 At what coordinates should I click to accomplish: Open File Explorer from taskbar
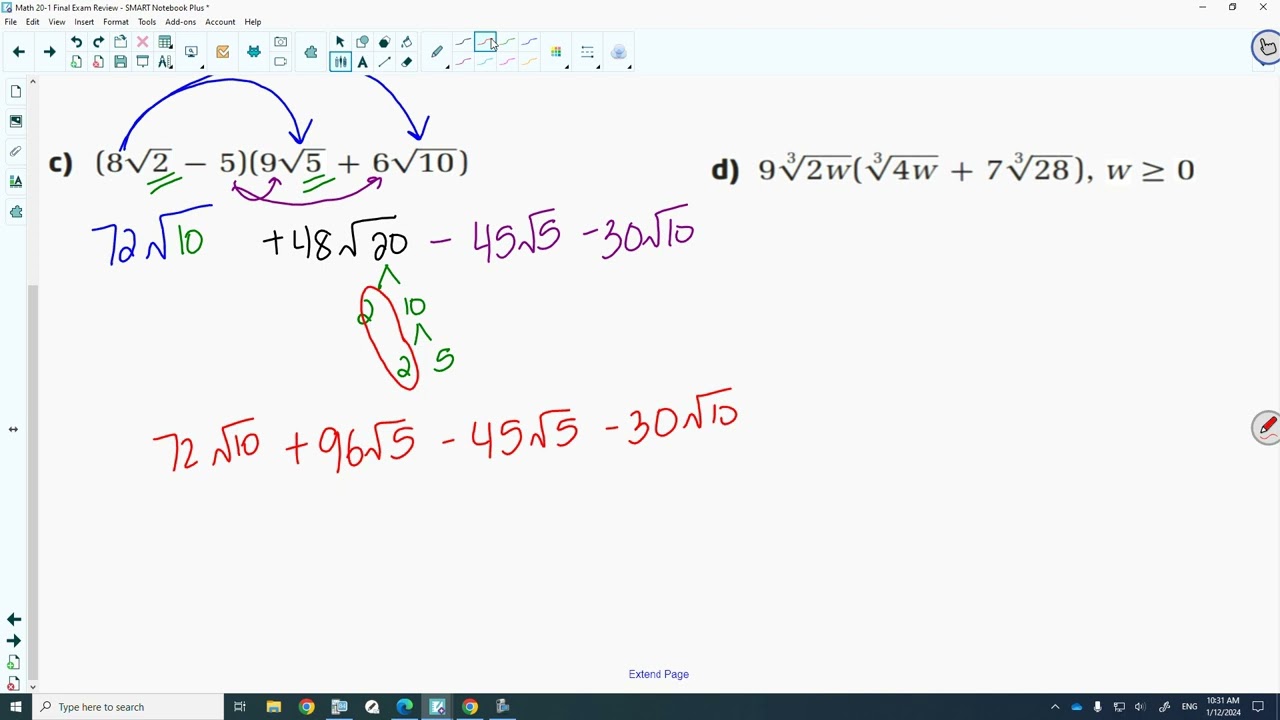tap(274, 707)
